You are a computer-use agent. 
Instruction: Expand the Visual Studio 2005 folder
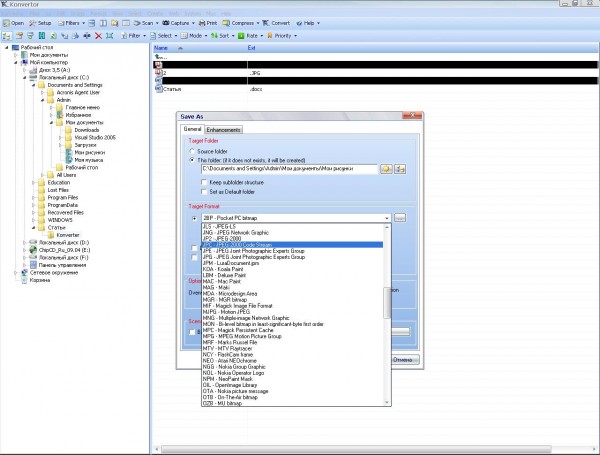(60, 137)
